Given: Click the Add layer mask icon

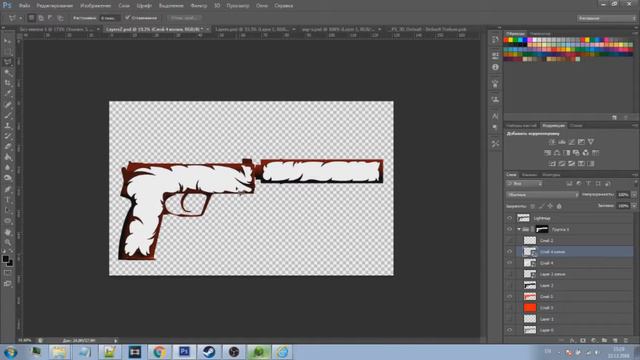Looking at the screenshot, I should (583, 340).
